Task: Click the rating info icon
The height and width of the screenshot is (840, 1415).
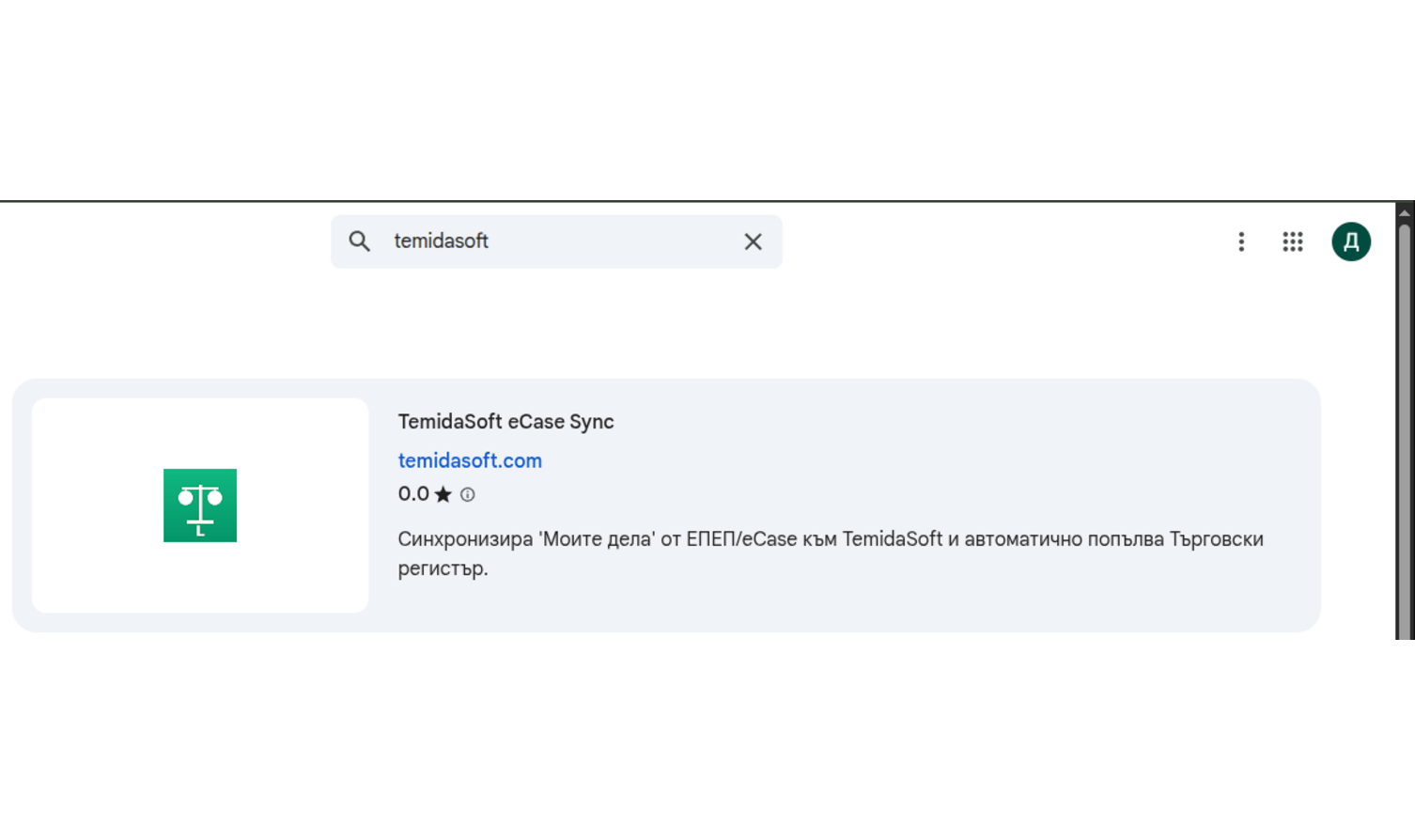Action: point(467,494)
